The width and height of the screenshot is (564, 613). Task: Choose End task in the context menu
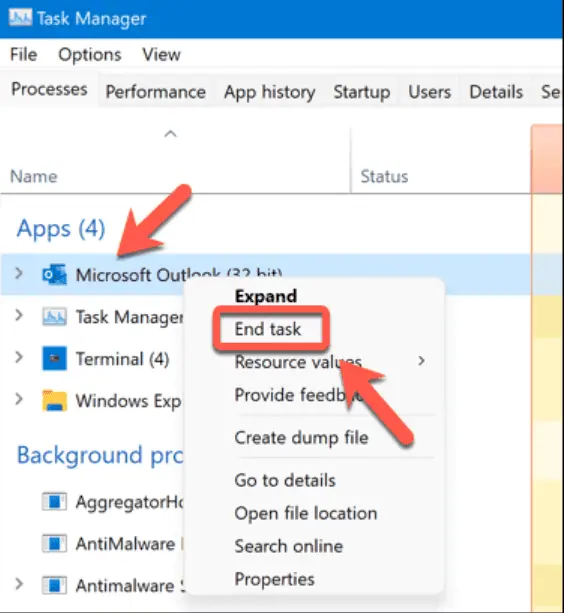click(268, 329)
